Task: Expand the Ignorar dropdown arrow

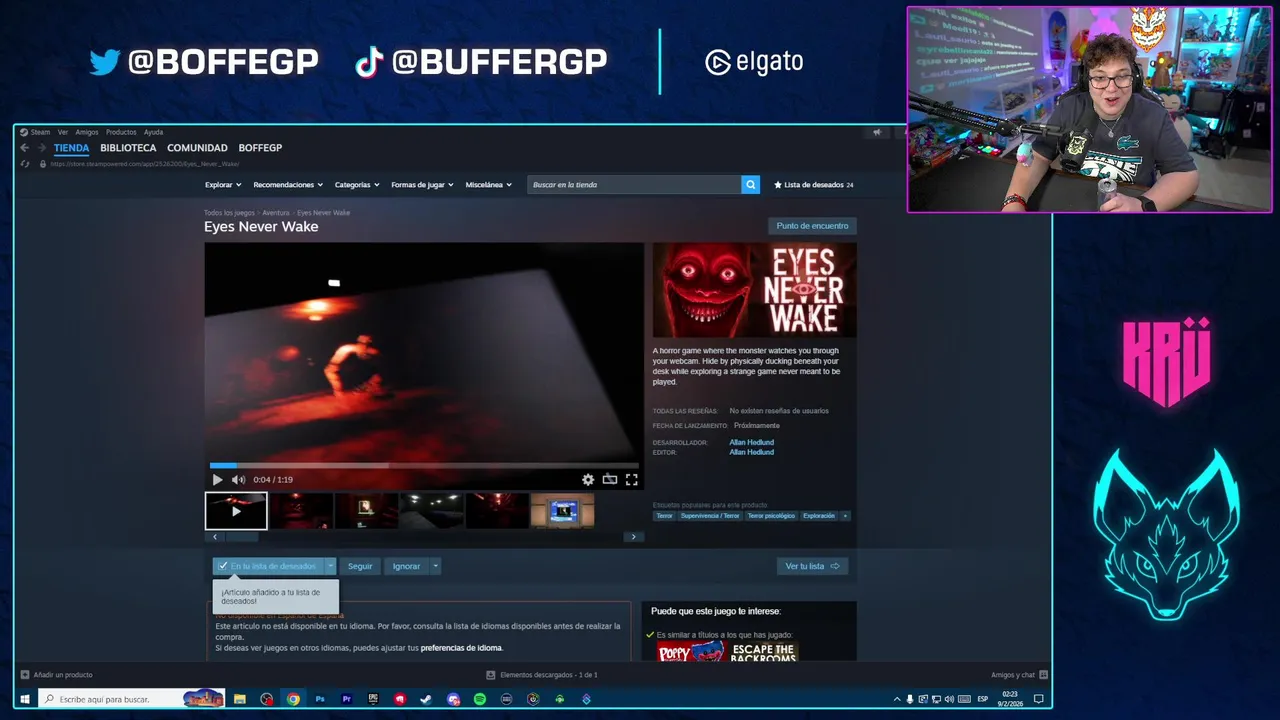Action: pyautogui.click(x=435, y=566)
